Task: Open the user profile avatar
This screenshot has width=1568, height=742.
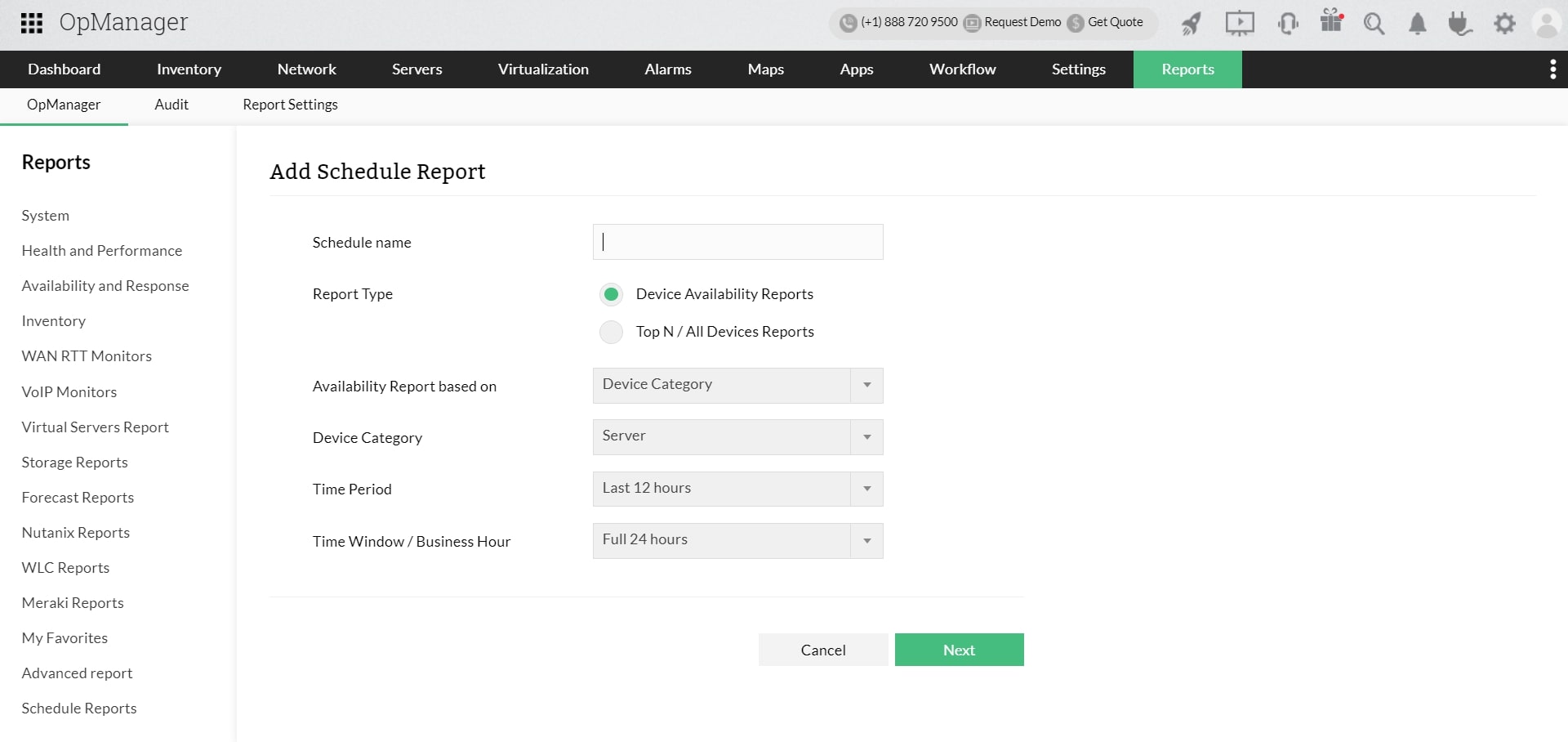Action: (x=1548, y=23)
